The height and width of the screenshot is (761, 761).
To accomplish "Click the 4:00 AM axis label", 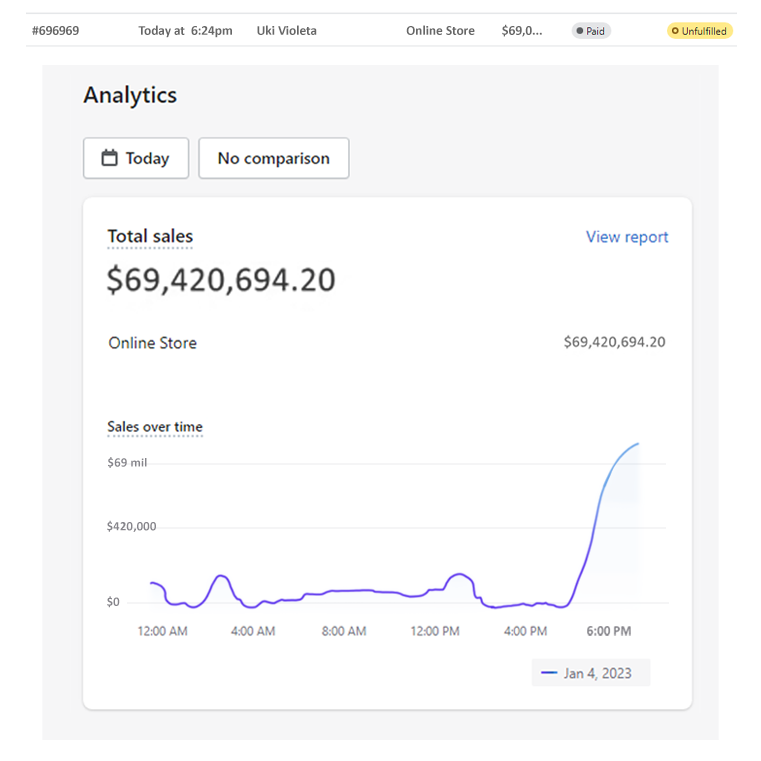I will (x=253, y=631).
